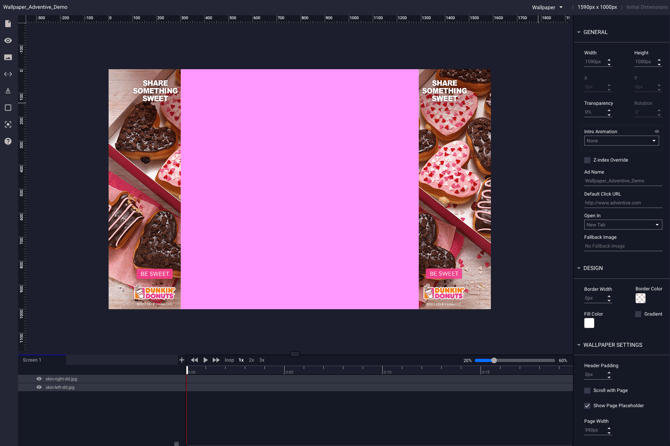Enable the Z-index Override checkbox
The image size is (670, 446).
click(587, 160)
